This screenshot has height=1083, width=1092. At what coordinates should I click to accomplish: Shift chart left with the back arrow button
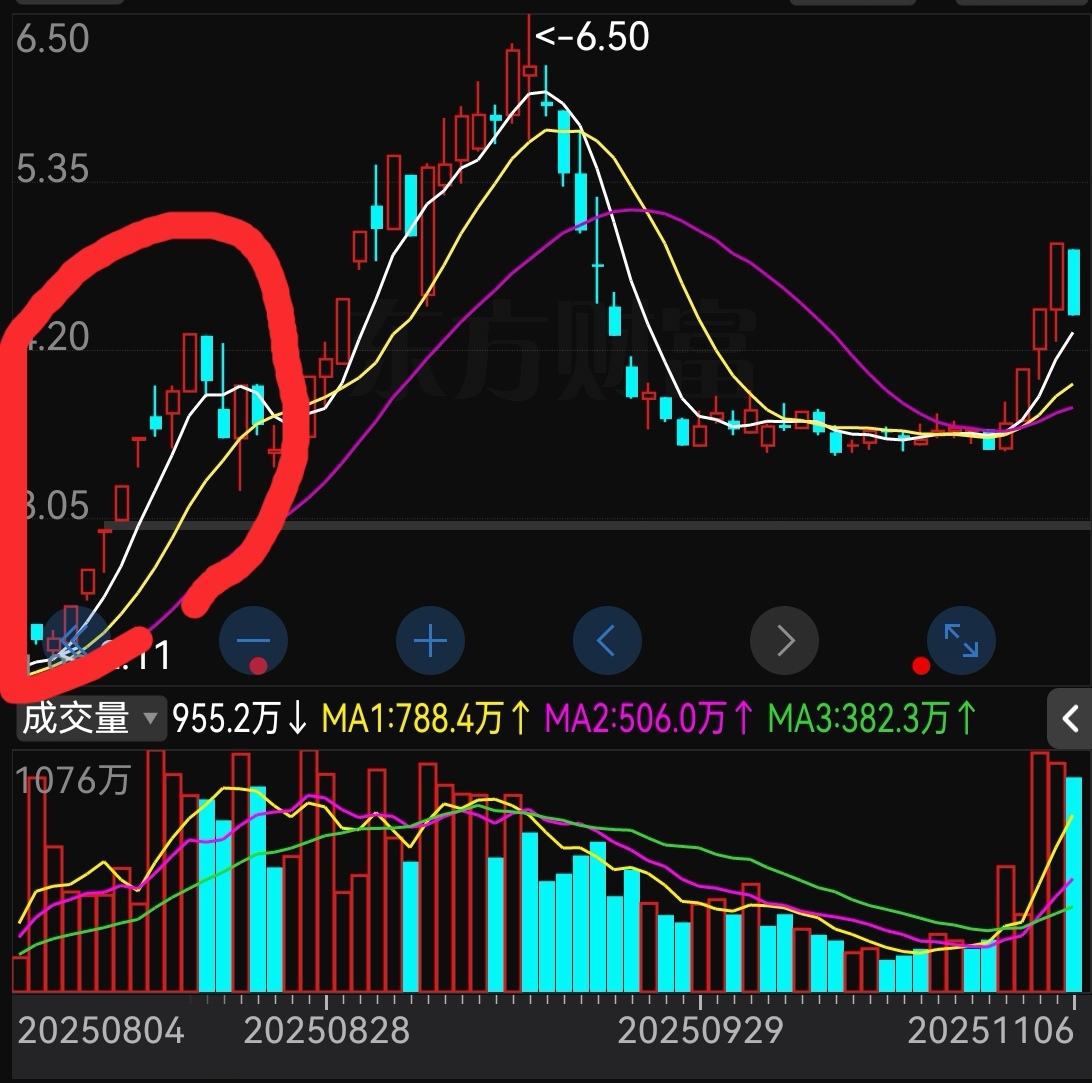[x=607, y=640]
